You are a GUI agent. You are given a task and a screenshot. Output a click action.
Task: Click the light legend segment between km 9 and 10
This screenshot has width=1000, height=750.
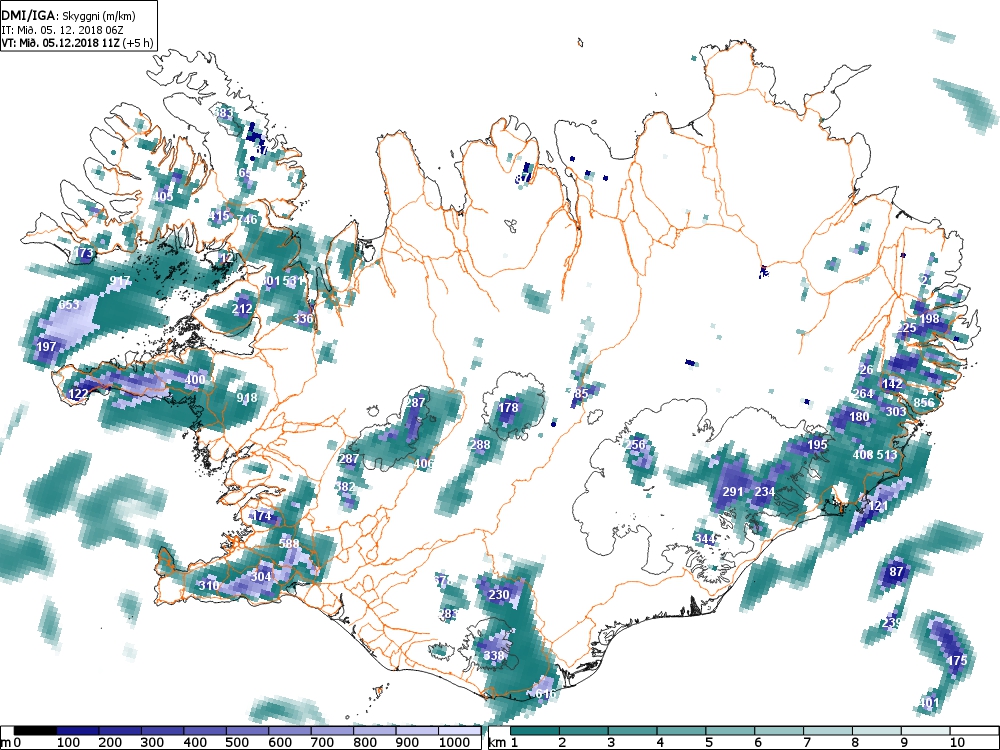pyautogui.click(x=925, y=730)
